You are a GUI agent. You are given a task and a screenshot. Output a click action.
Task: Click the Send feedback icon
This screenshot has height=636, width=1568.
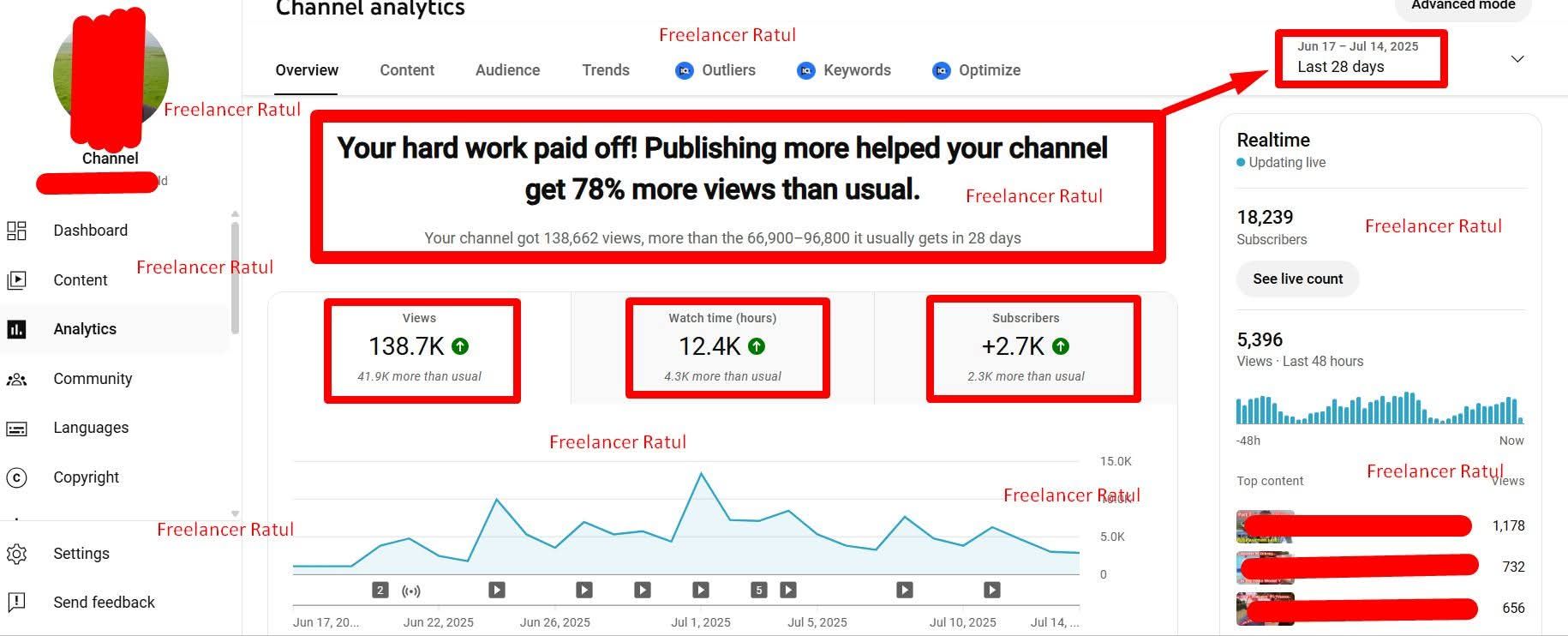click(17, 603)
